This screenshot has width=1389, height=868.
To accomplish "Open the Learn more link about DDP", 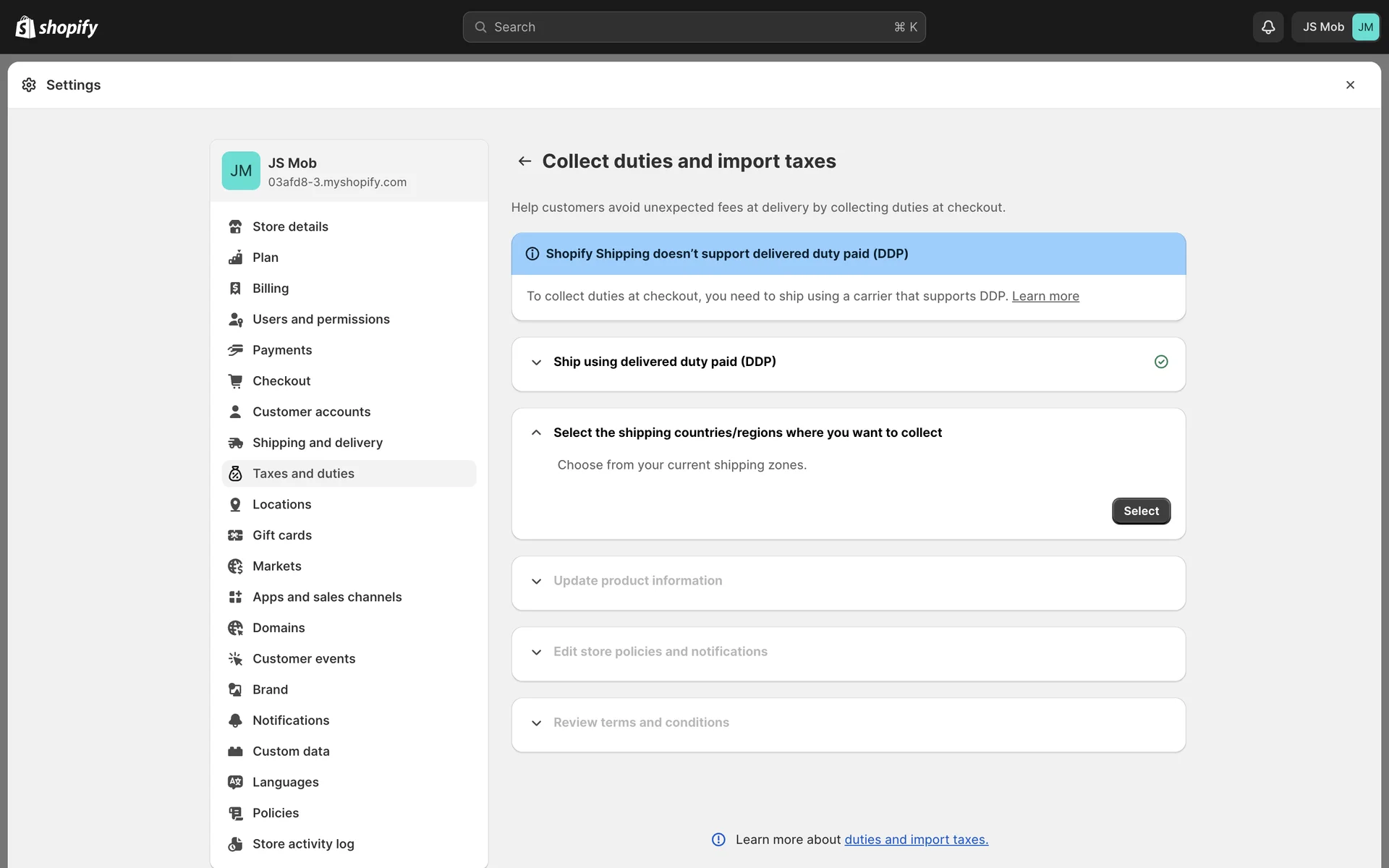I will [x=1045, y=296].
